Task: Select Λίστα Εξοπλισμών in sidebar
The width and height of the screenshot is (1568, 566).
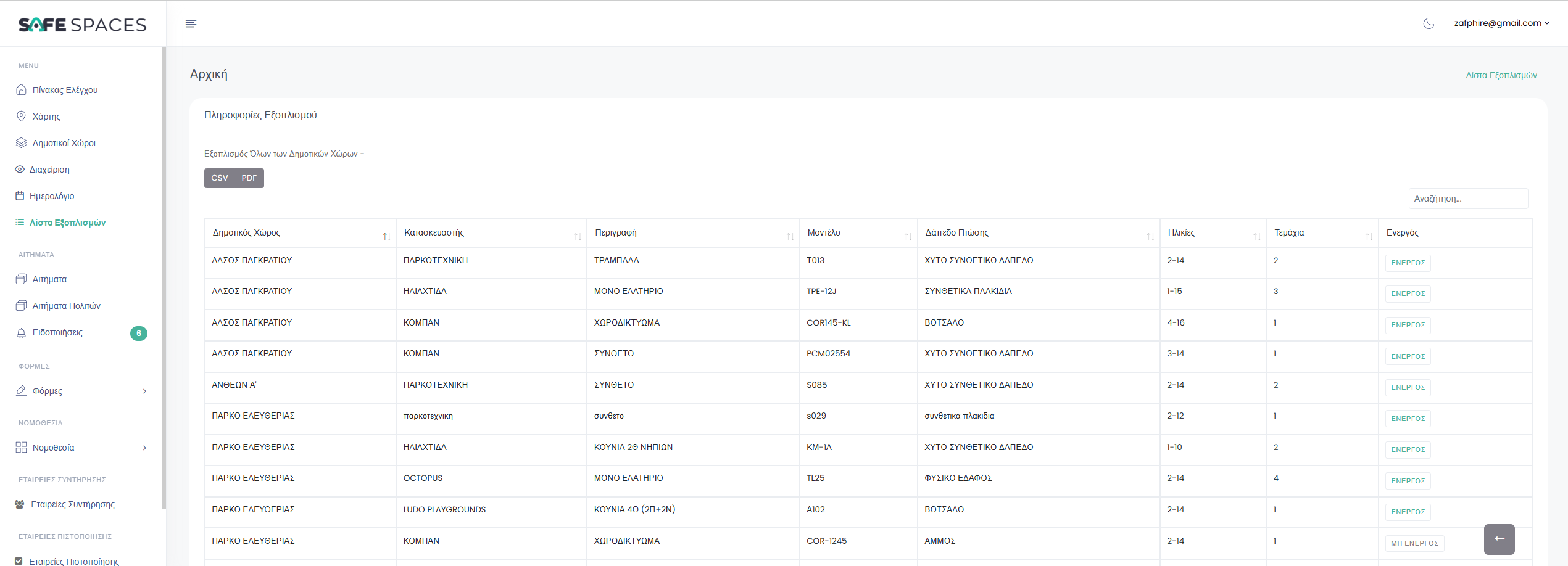Action: tap(67, 223)
